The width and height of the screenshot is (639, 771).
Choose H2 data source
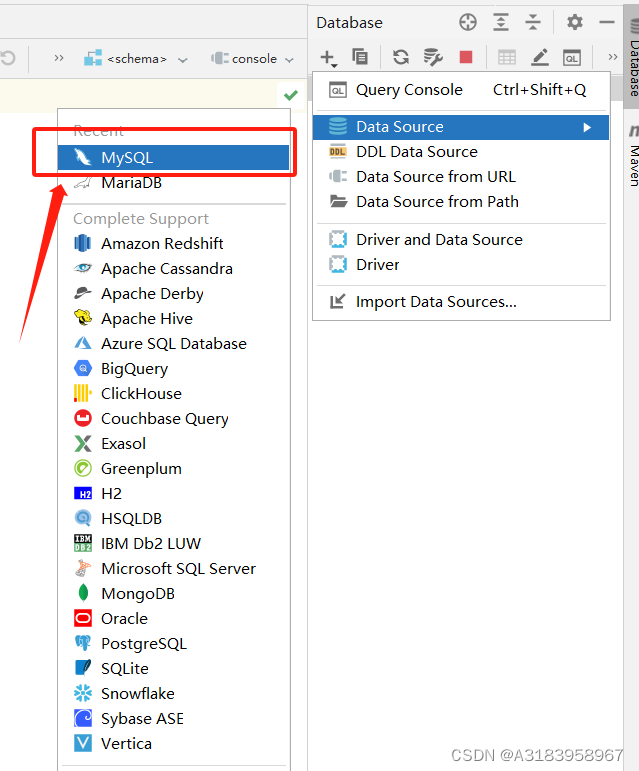coord(173,494)
